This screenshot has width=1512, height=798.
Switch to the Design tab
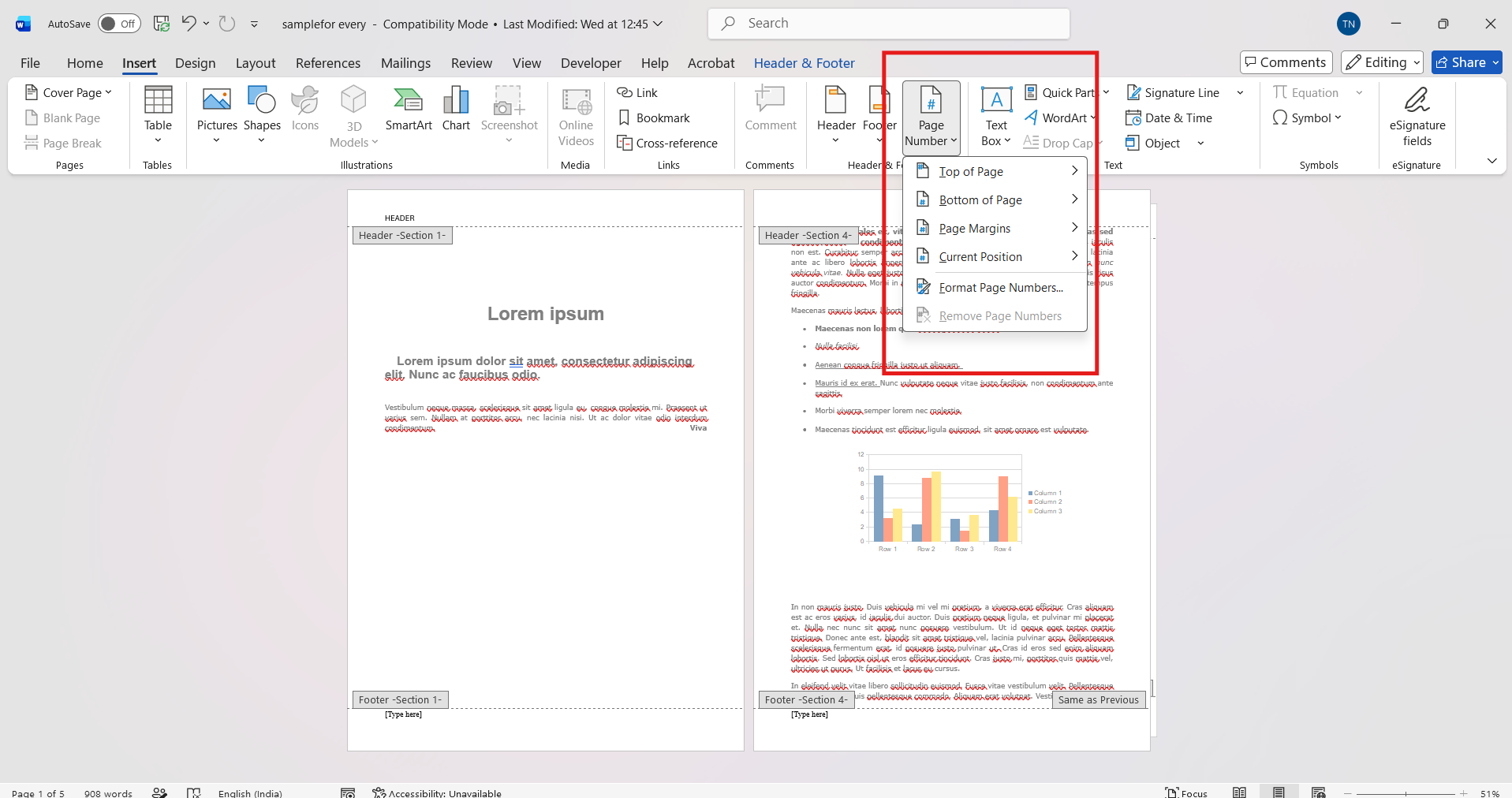(195, 63)
